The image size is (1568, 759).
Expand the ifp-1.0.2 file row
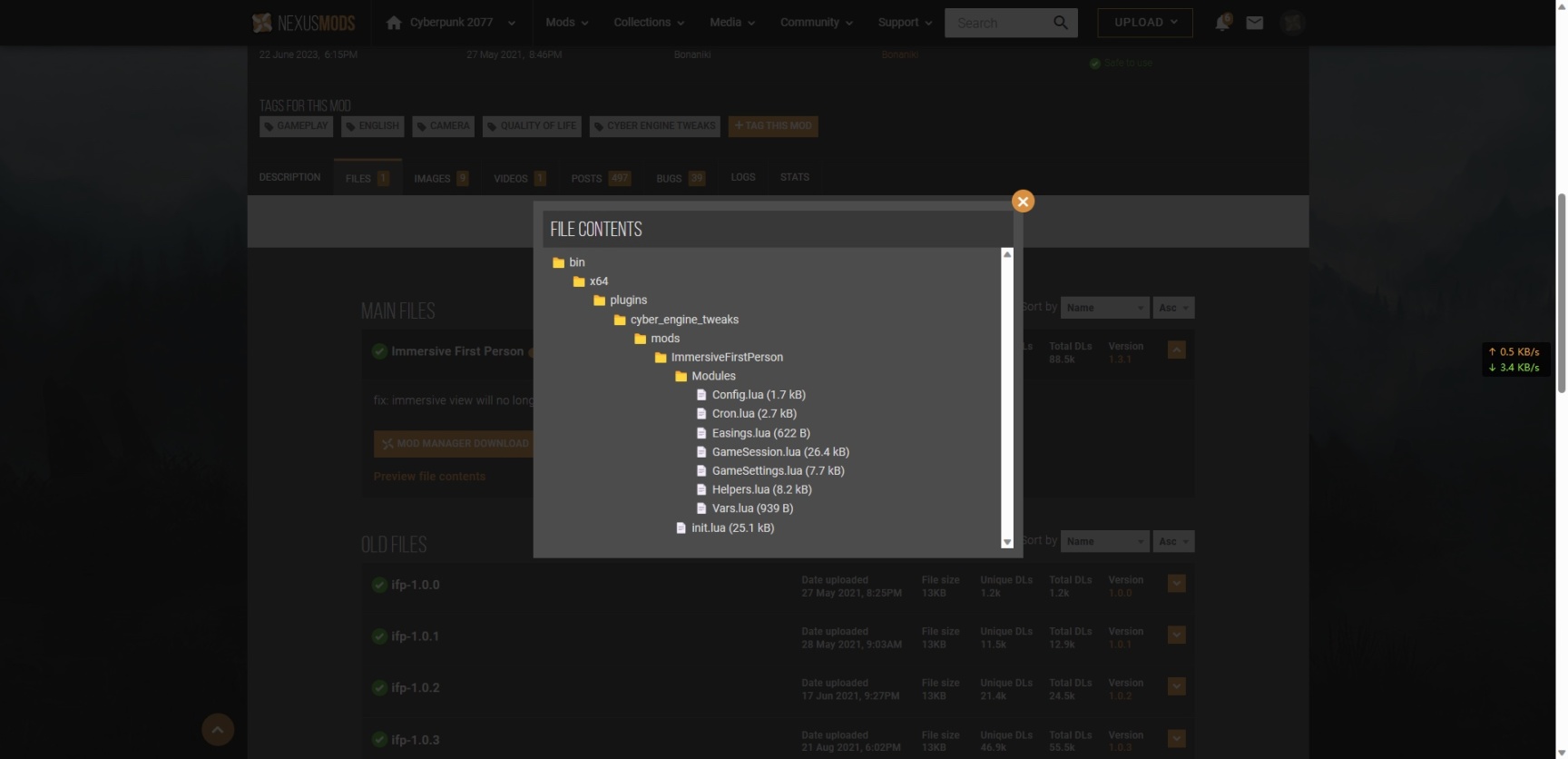coord(1177,686)
